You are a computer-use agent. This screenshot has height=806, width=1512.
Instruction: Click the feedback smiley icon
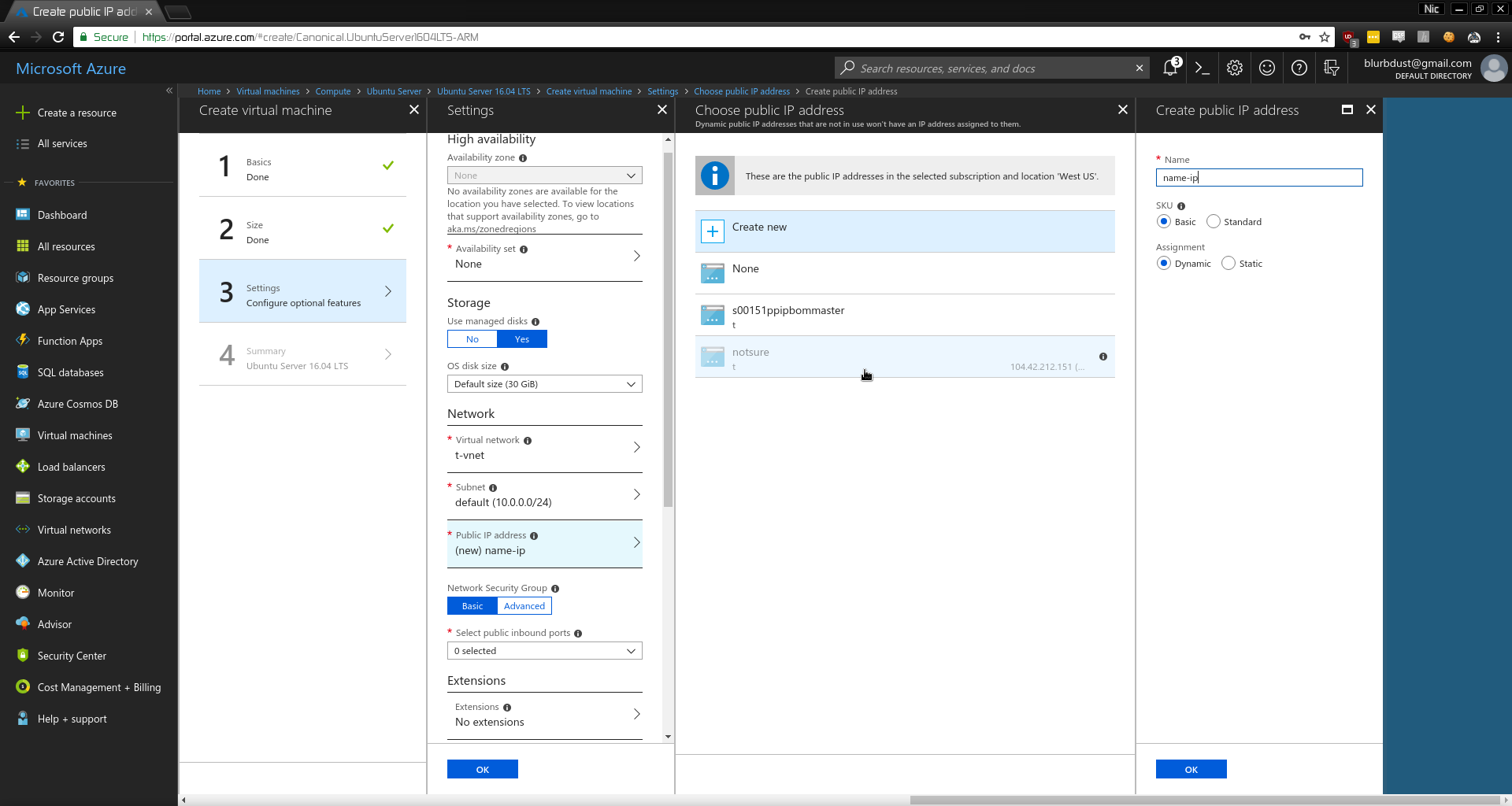click(1267, 68)
